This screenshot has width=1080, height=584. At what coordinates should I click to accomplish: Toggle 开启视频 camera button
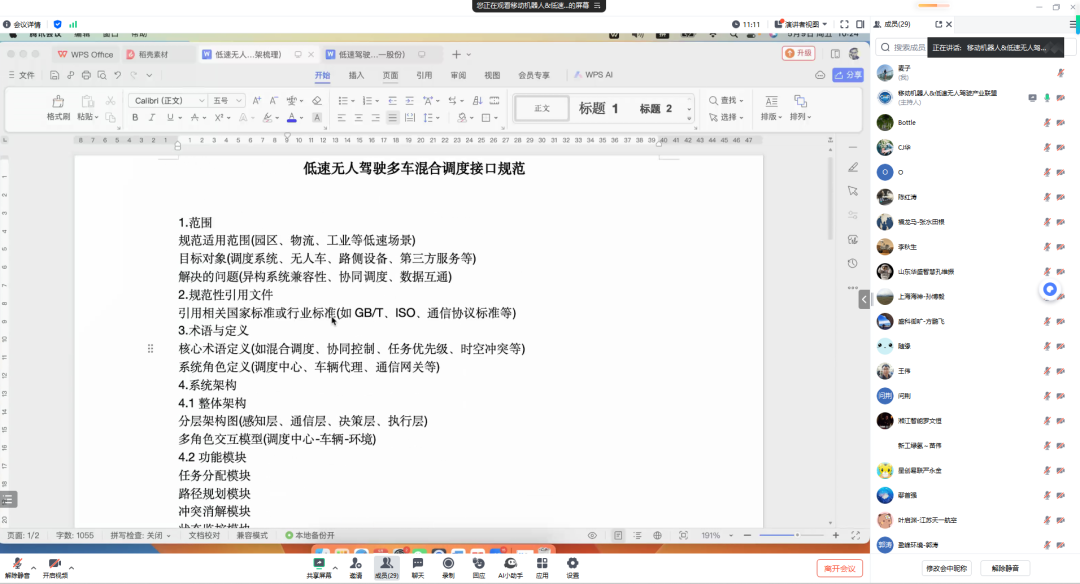click(x=54, y=566)
